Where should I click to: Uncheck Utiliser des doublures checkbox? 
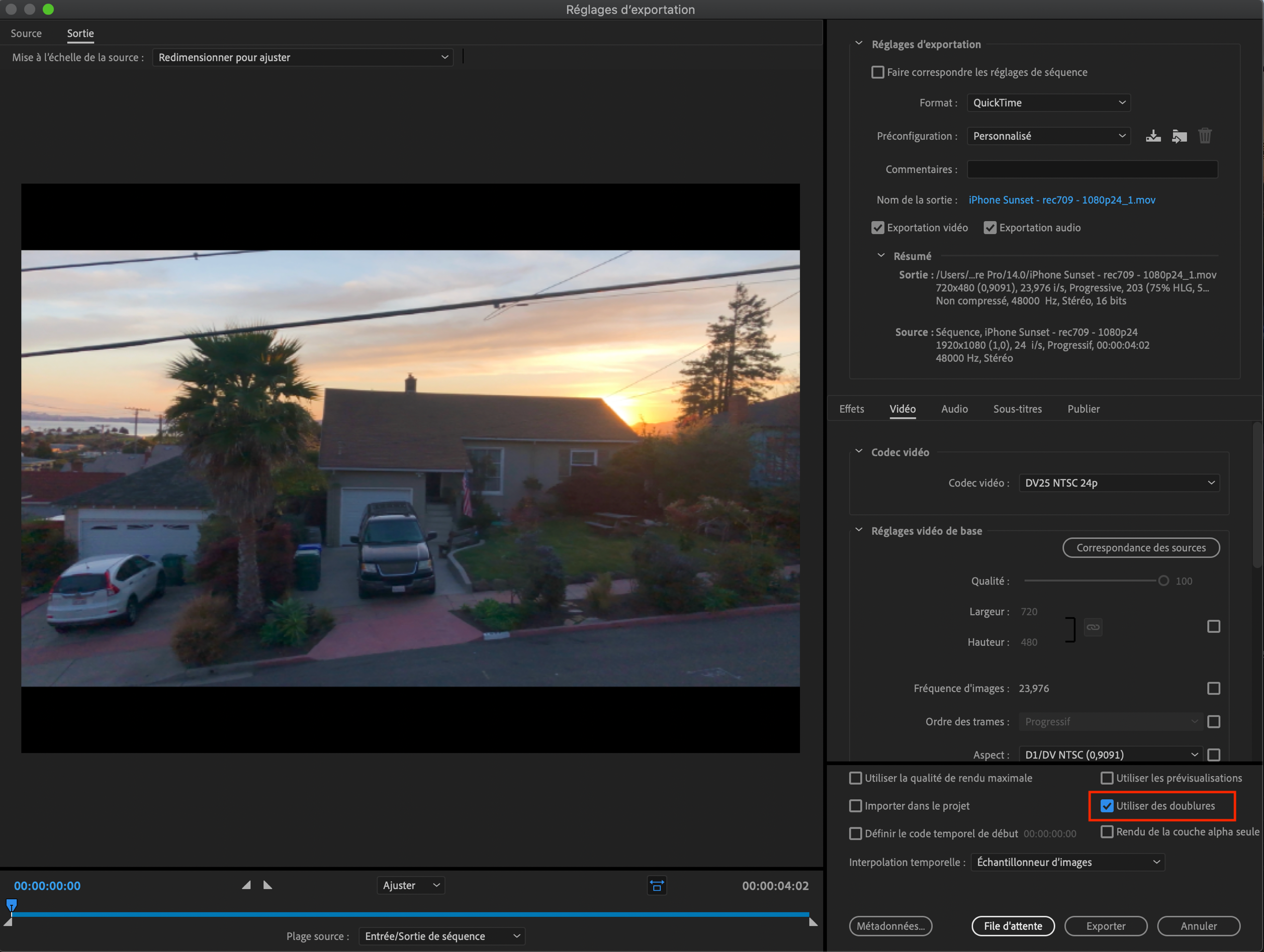(1107, 806)
